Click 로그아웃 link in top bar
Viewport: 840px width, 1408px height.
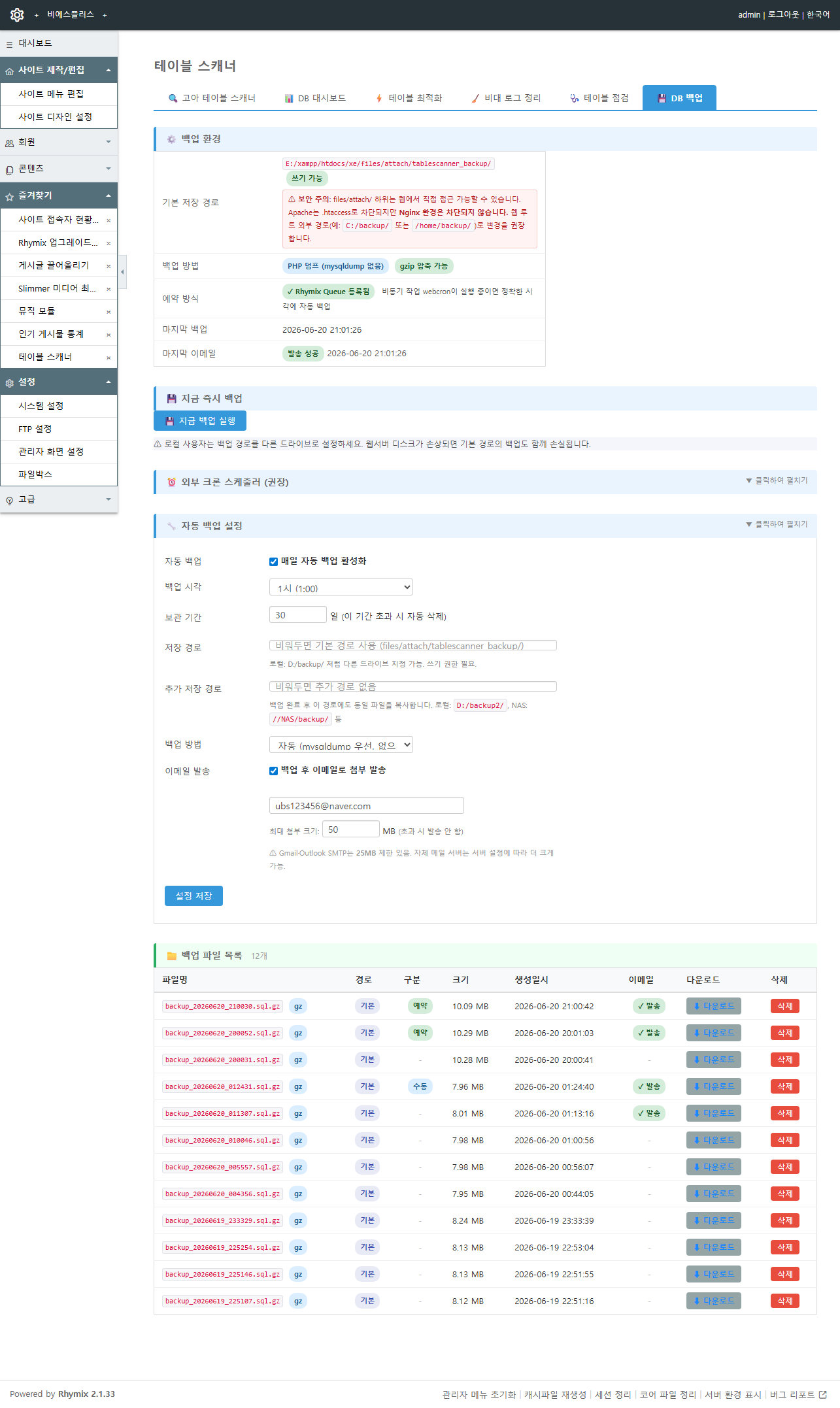[784, 14]
